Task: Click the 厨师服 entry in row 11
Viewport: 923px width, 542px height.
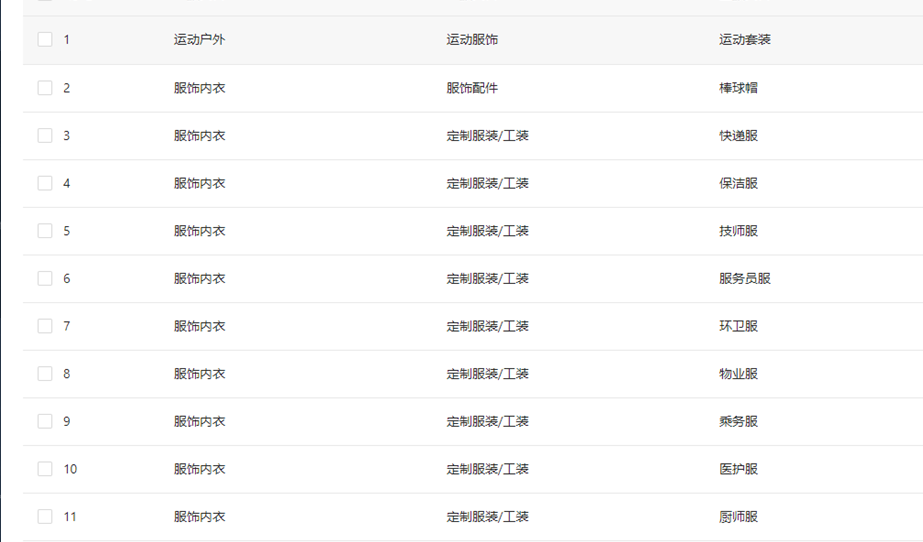Action: tap(738, 517)
